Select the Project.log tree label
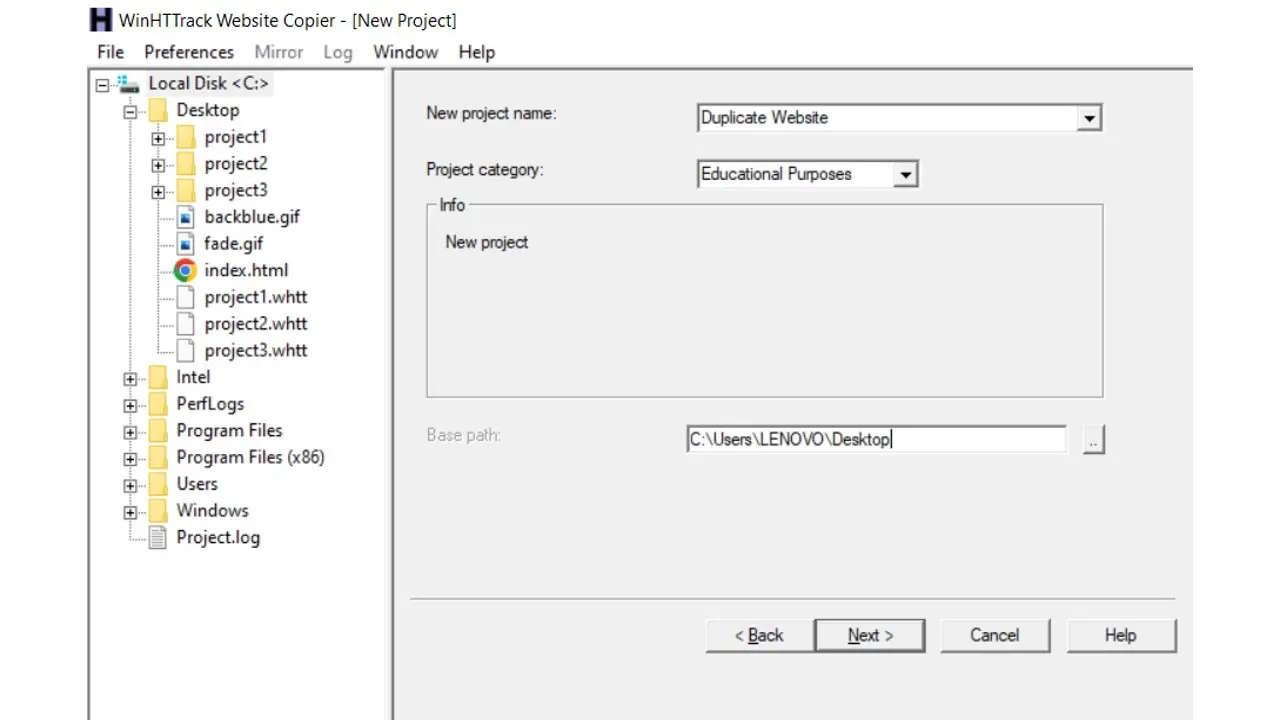The width and height of the screenshot is (1280, 720). click(x=218, y=538)
